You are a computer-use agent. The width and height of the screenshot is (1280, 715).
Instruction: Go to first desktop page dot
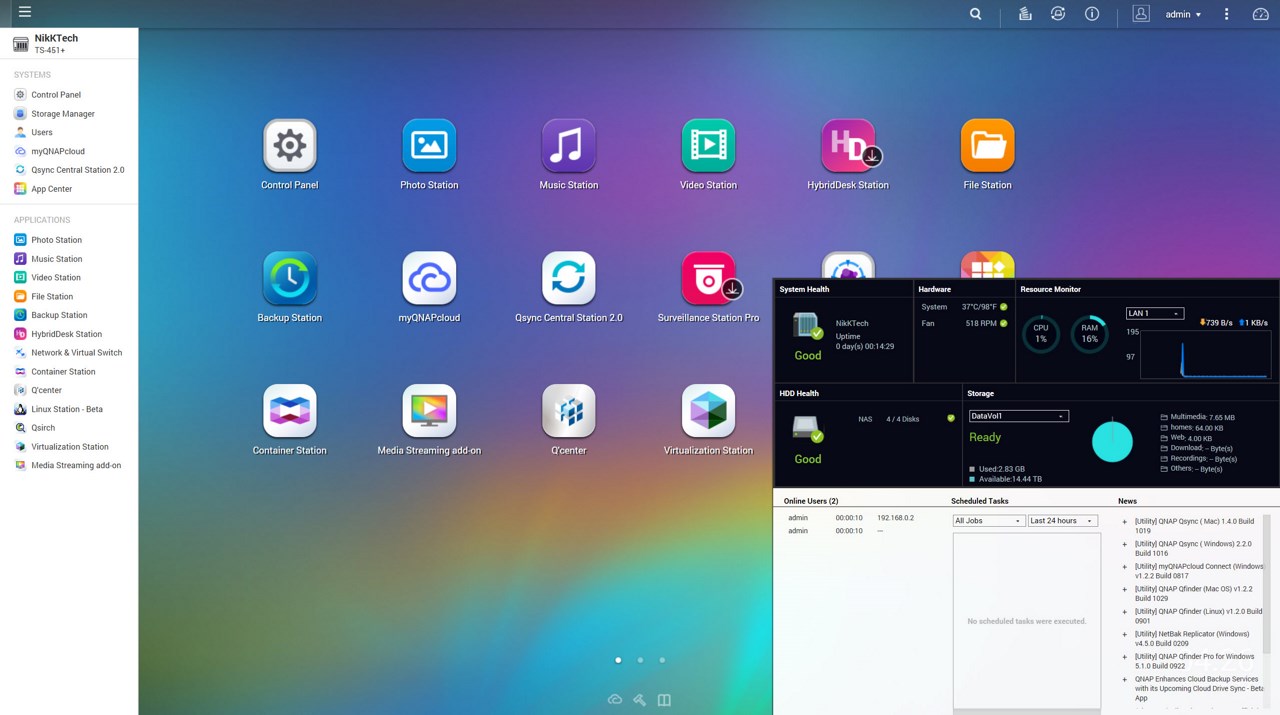pyautogui.click(x=618, y=660)
